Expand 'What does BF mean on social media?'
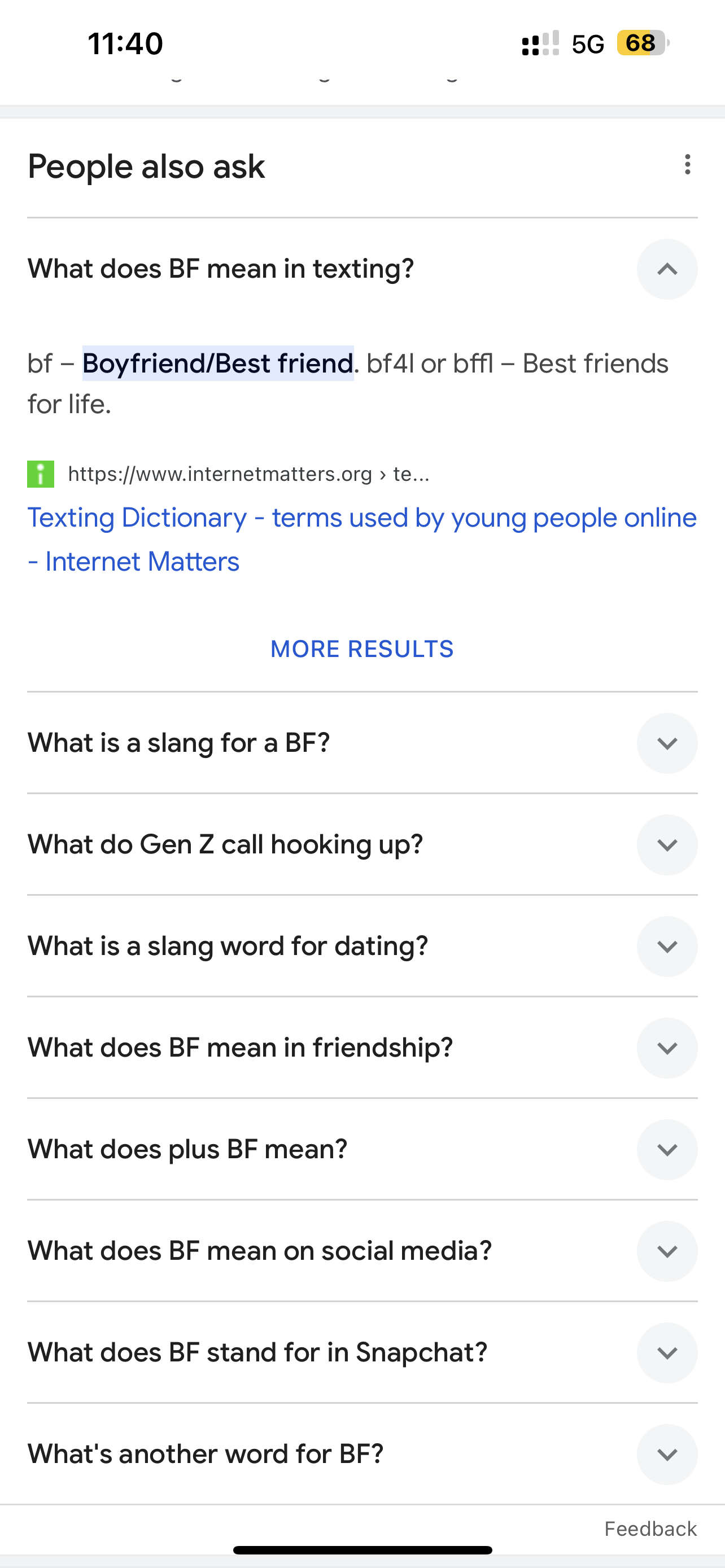Screen dimensions: 725x1568 coord(667,1251)
